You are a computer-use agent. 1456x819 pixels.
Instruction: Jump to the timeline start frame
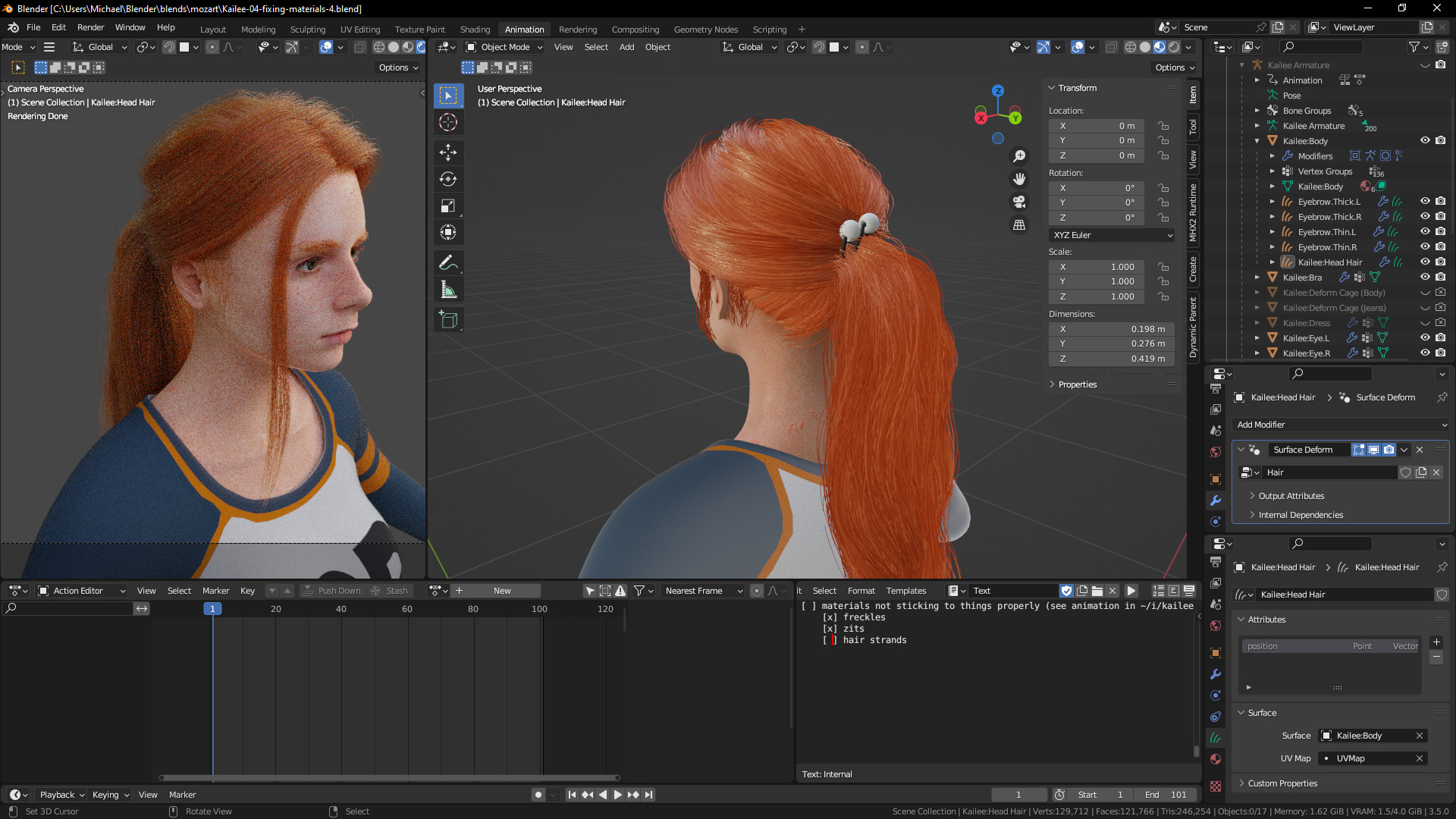point(572,795)
